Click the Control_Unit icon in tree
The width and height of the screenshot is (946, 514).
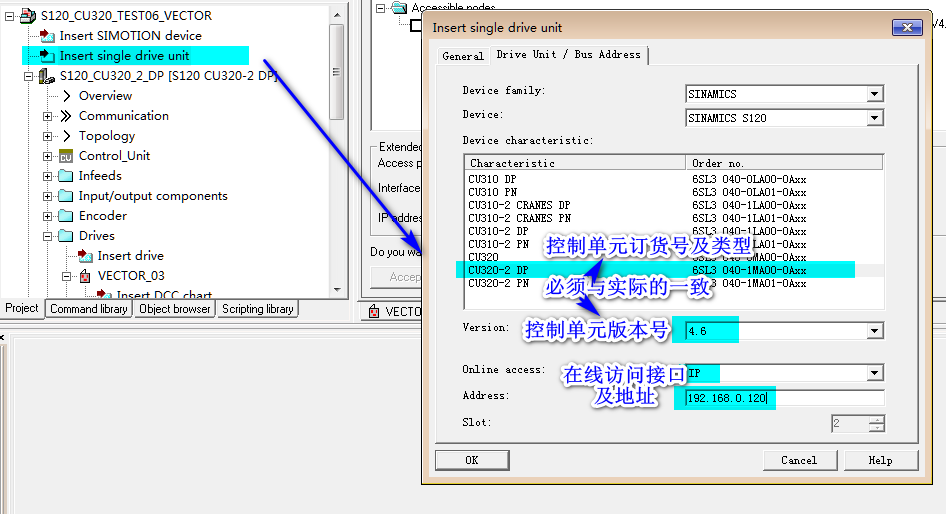click(x=66, y=156)
